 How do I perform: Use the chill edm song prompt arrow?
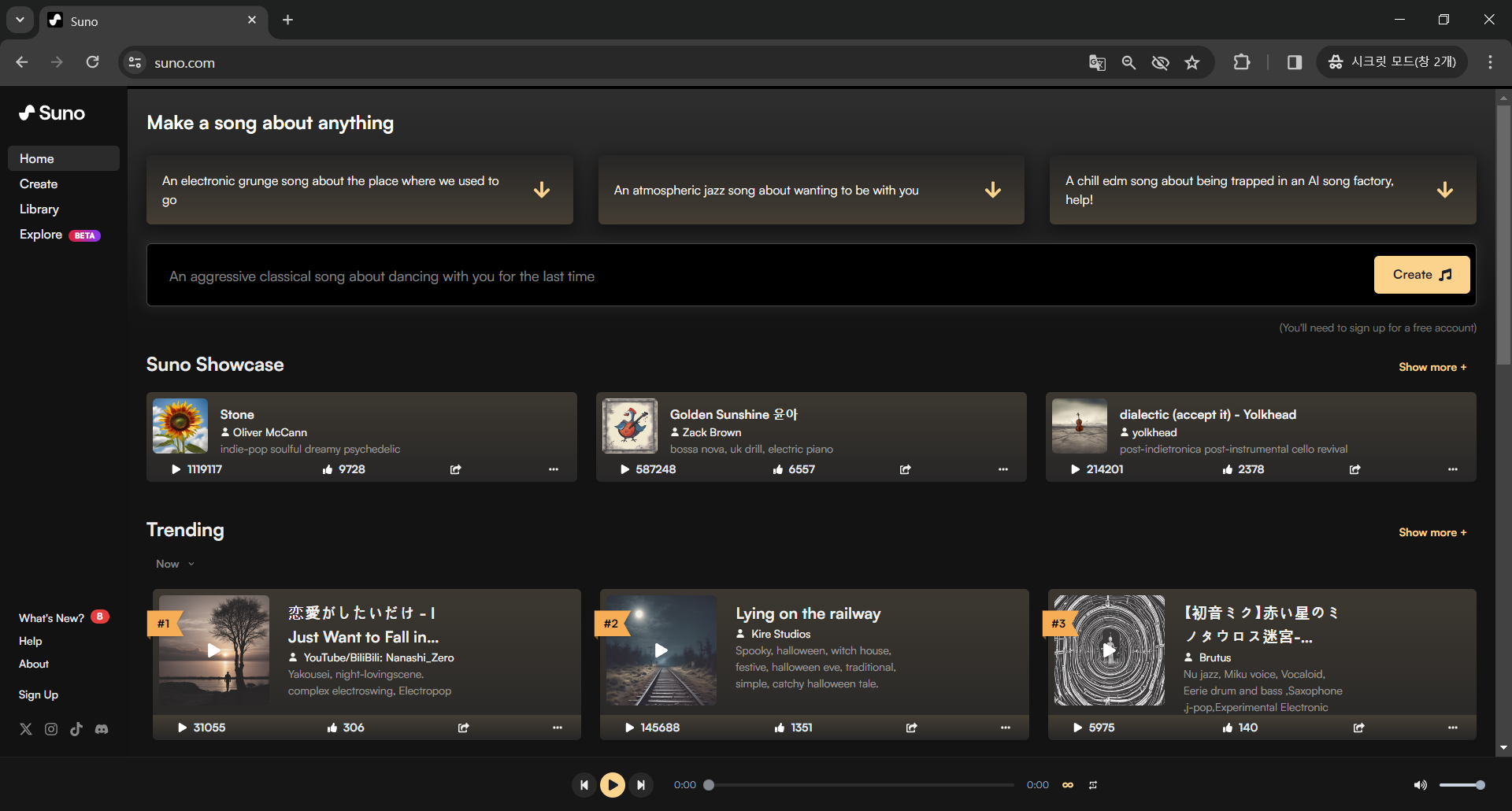[x=1445, y=190]
